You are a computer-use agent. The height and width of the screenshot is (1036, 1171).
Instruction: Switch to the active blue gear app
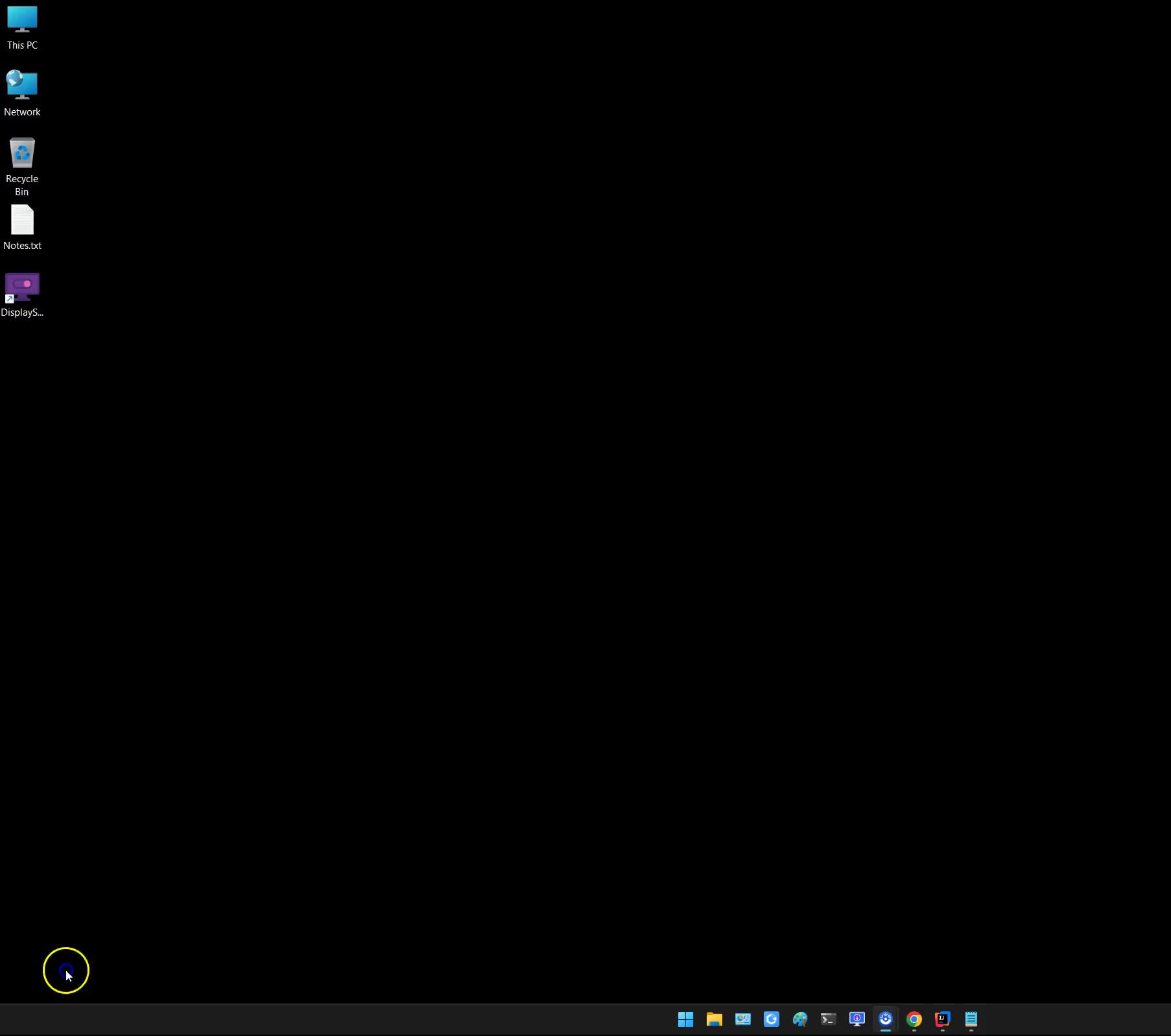(x=885, y=1019)
